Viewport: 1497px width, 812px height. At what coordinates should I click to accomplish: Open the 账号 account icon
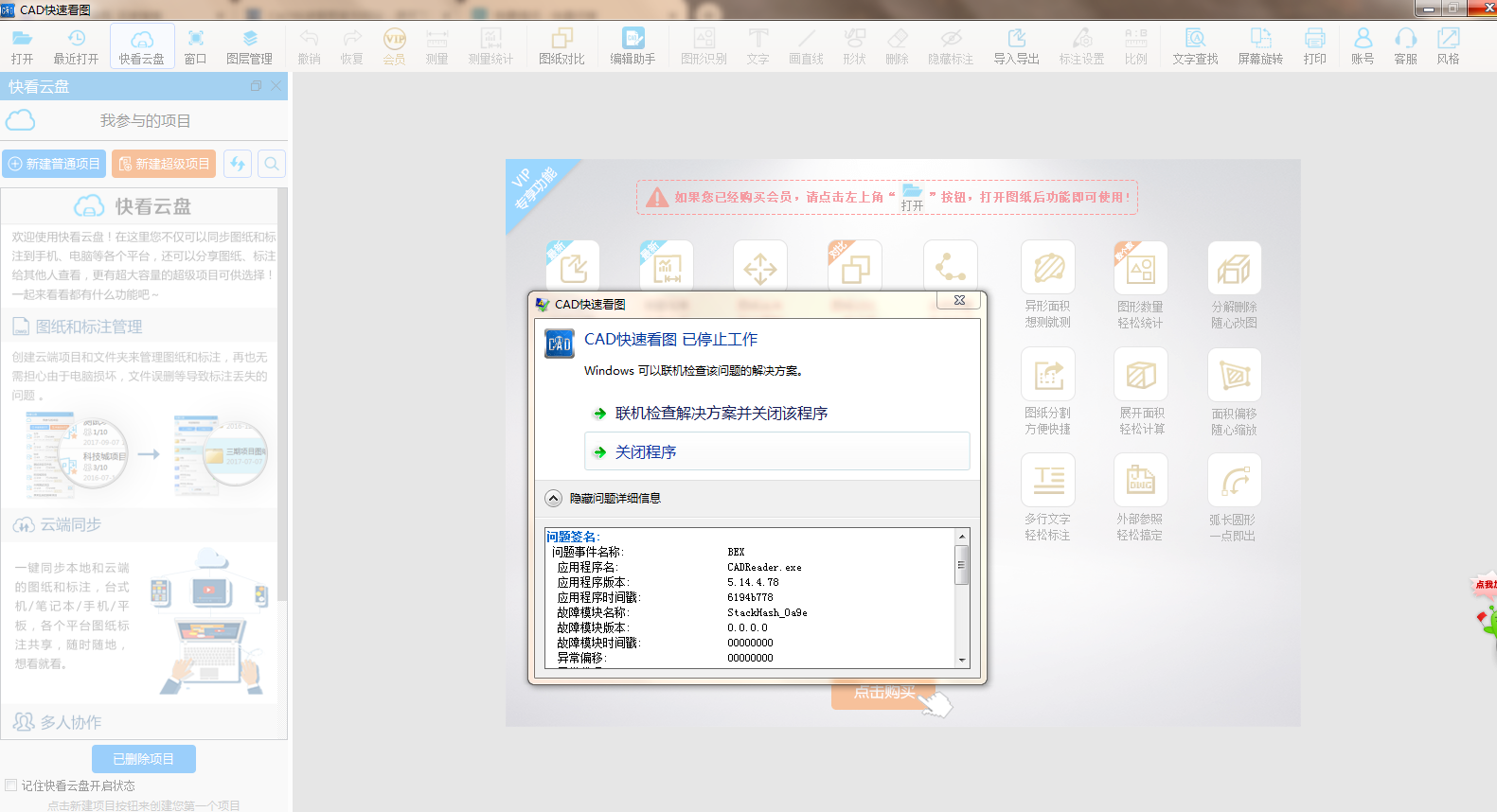click(1363, 46)
